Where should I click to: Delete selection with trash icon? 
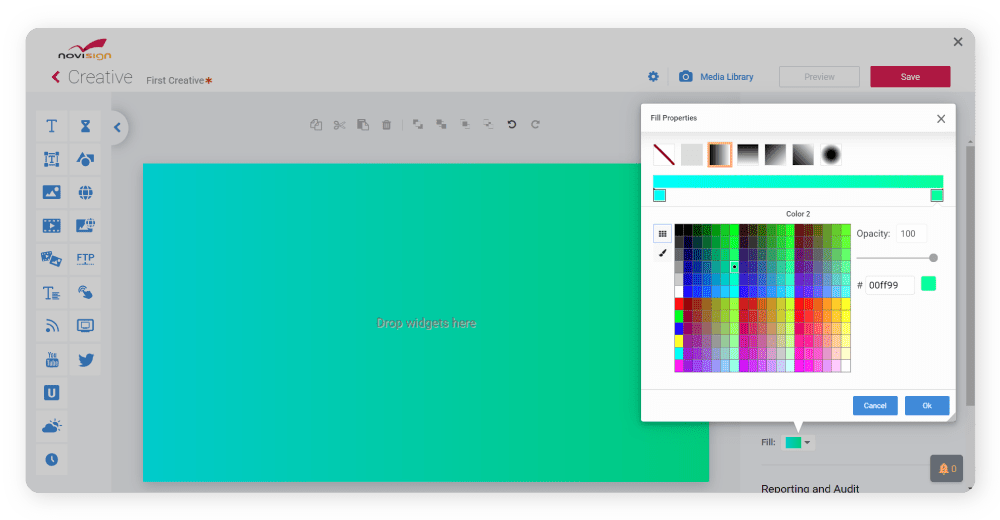click(x=386, y=125)
